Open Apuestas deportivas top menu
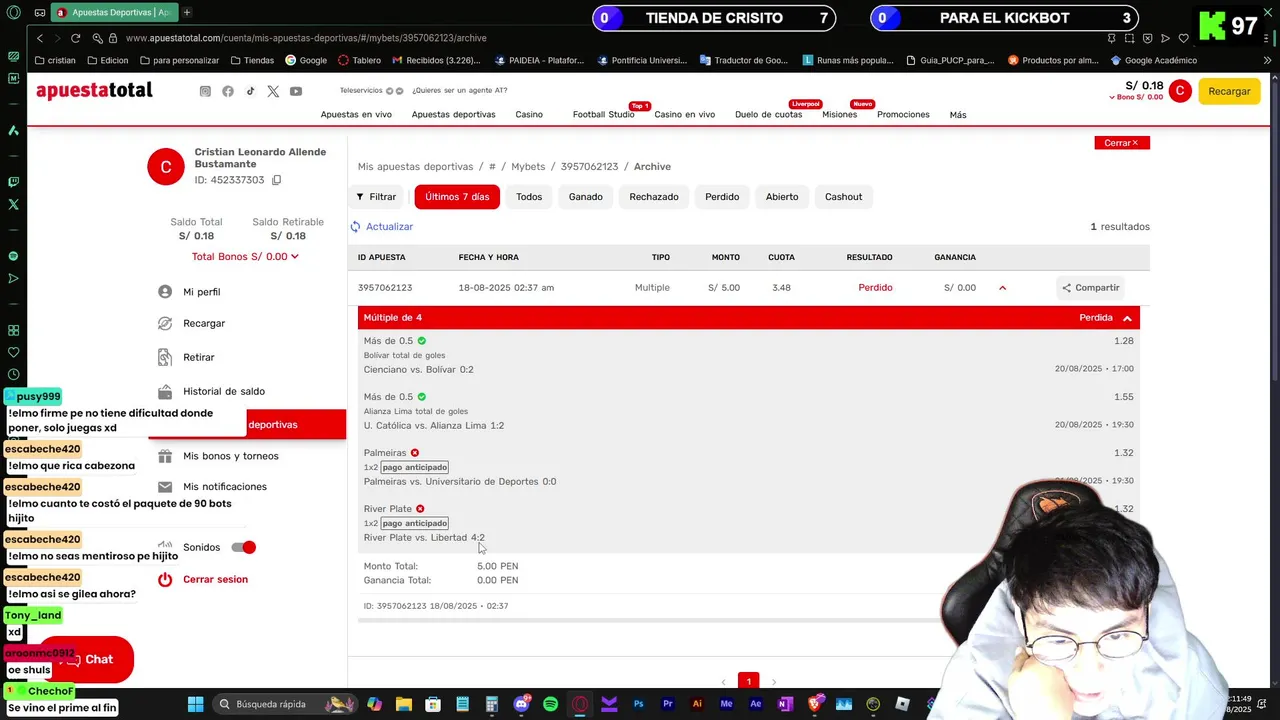This screenshot has height=720, width=1280. point(453,114)
